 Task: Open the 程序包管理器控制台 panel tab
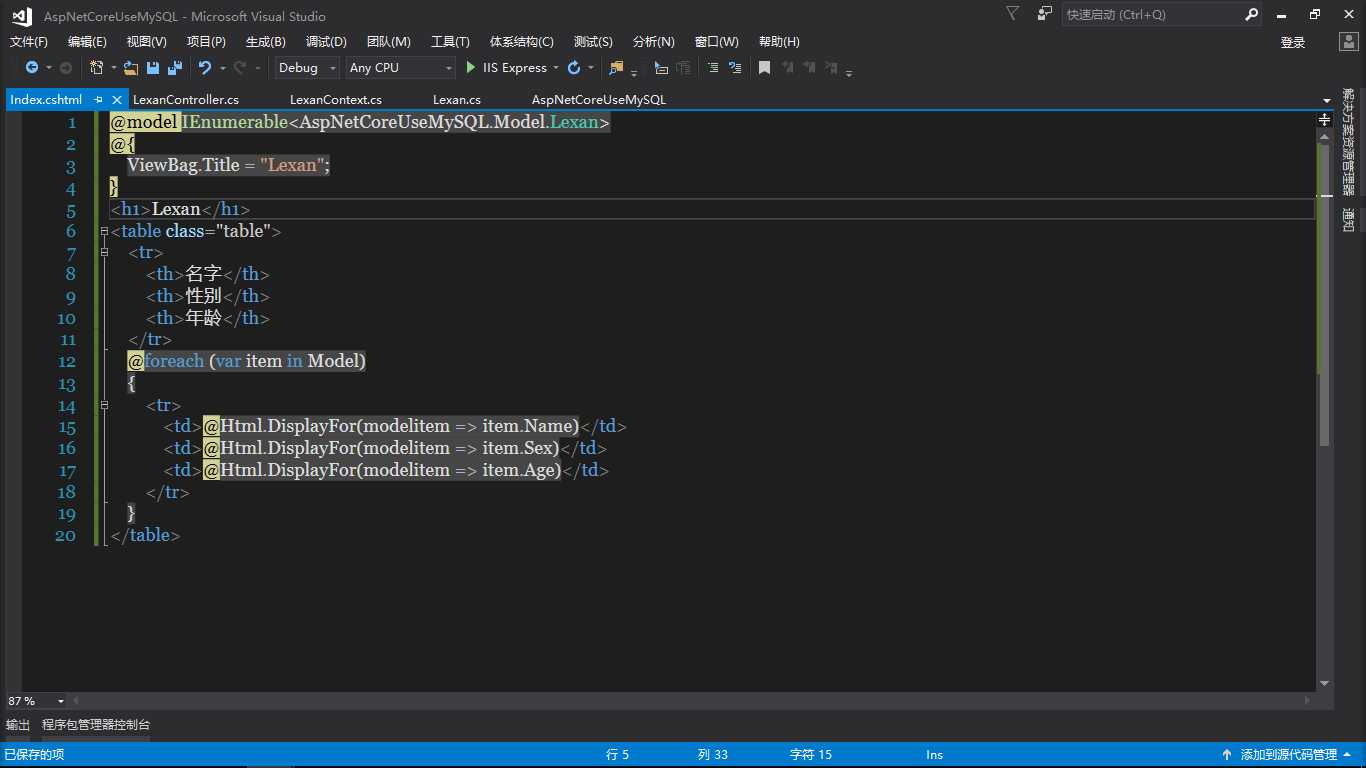[x=96, y=724]
